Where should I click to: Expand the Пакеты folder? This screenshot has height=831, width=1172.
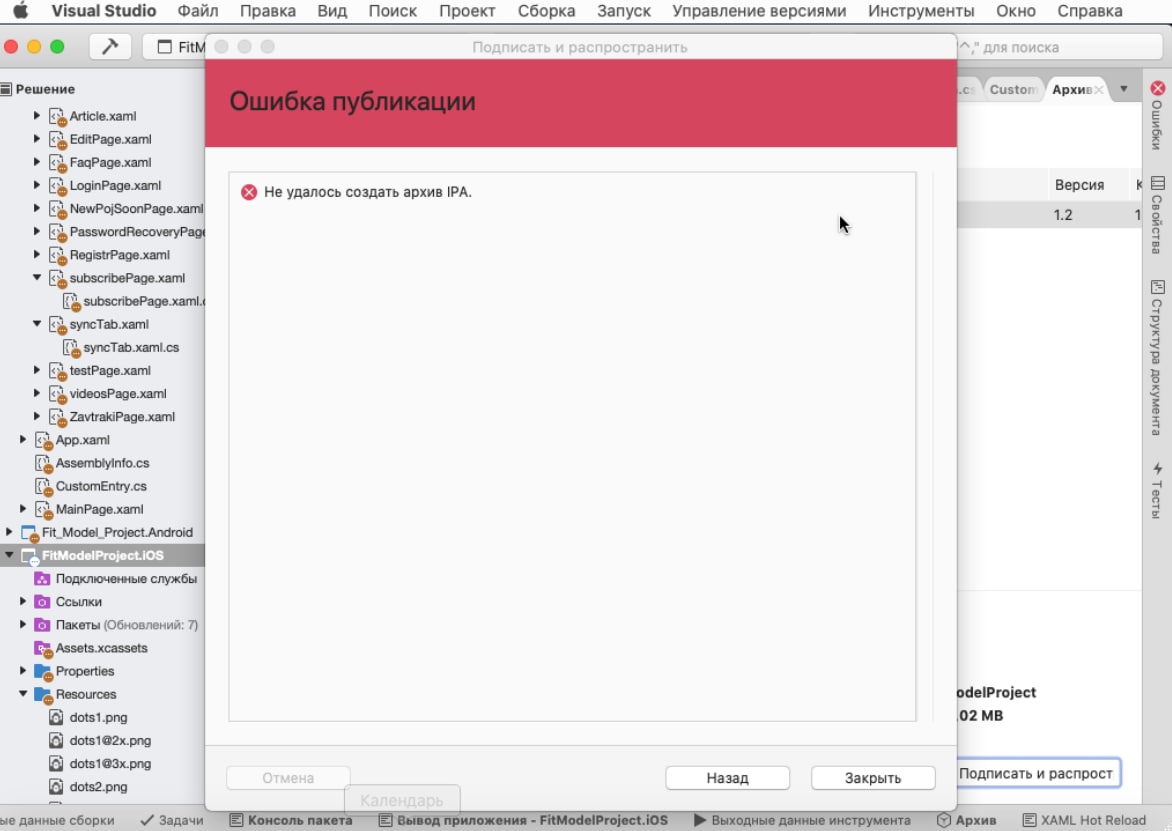[23, 625]
